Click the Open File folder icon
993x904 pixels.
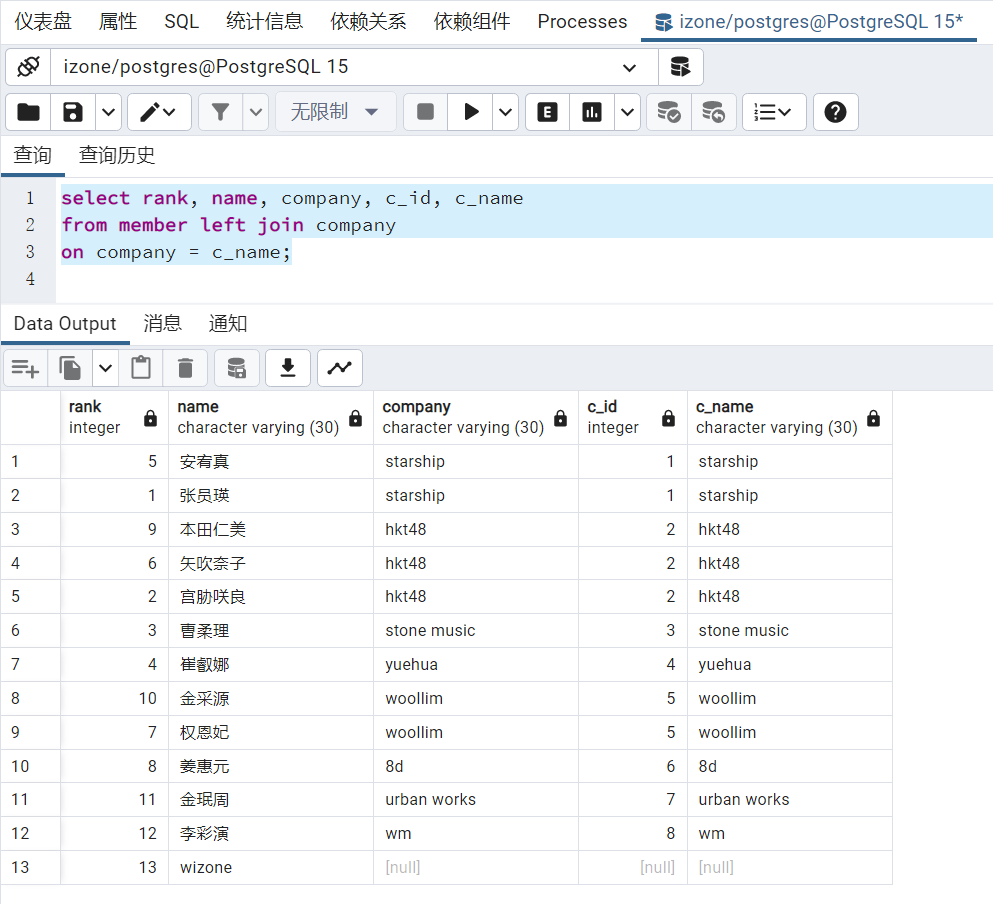[28, 112]
